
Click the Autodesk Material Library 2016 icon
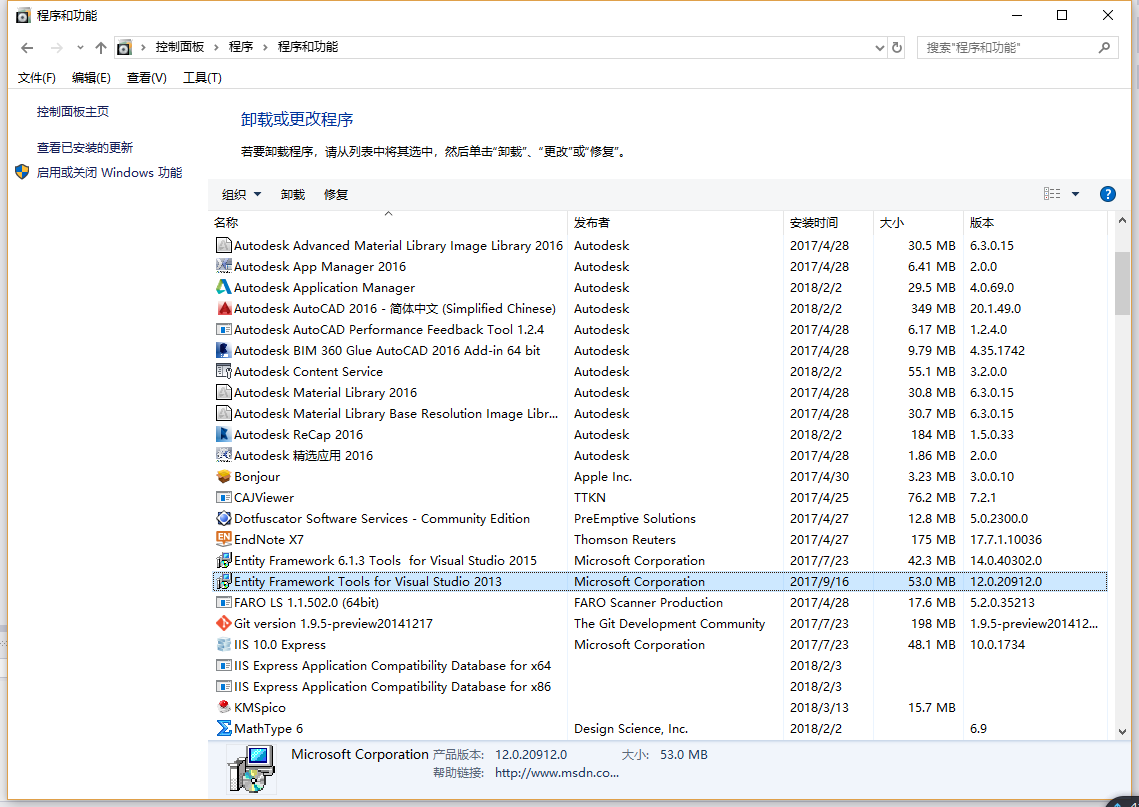coord(224,392)
